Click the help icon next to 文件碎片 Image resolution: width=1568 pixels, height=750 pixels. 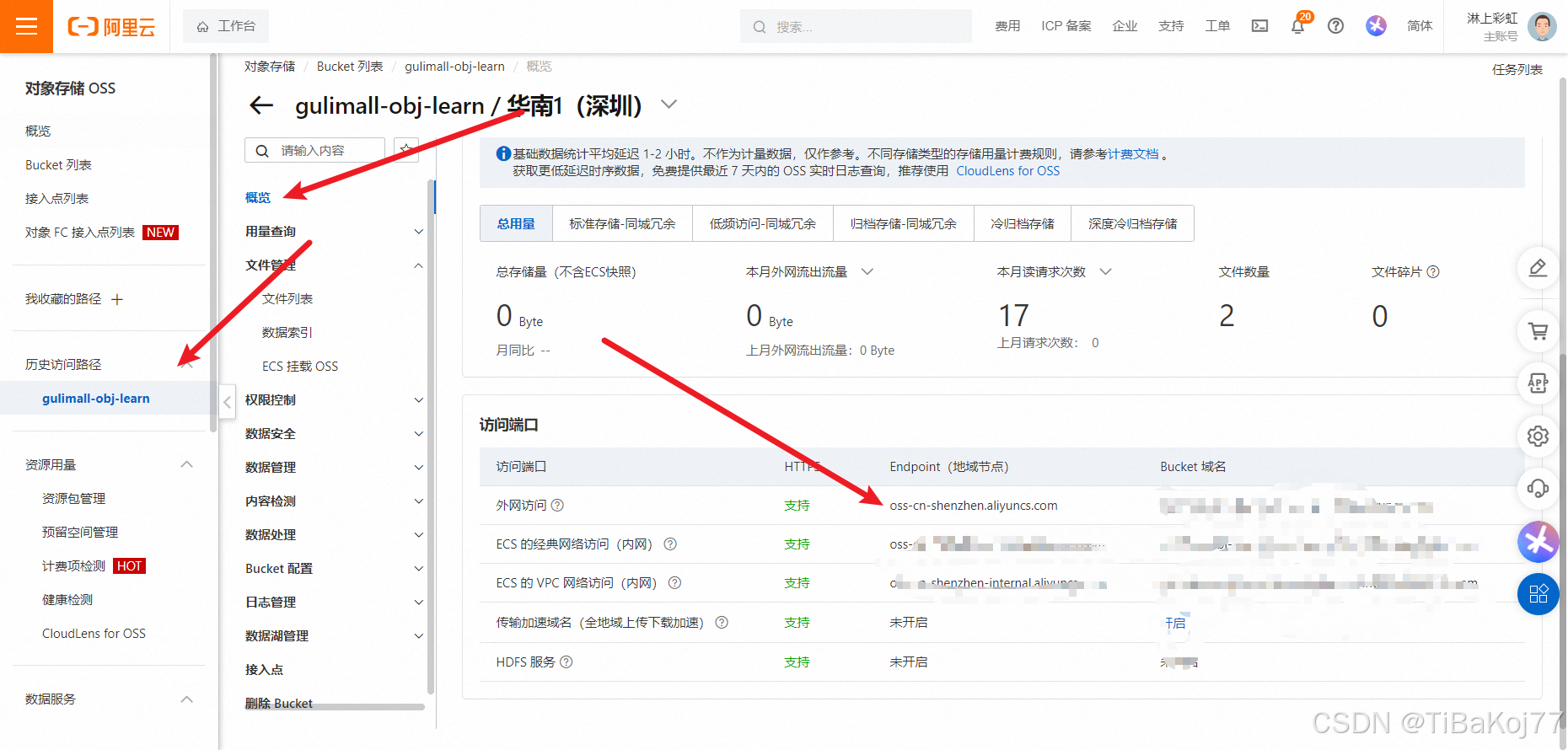pyautogui.click(x=1433, y=271)
